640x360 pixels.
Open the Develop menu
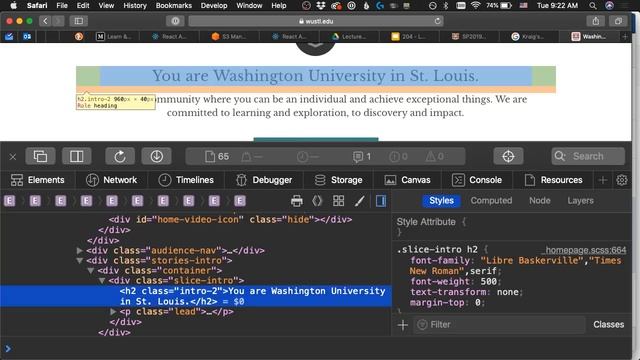coord(214,5)
